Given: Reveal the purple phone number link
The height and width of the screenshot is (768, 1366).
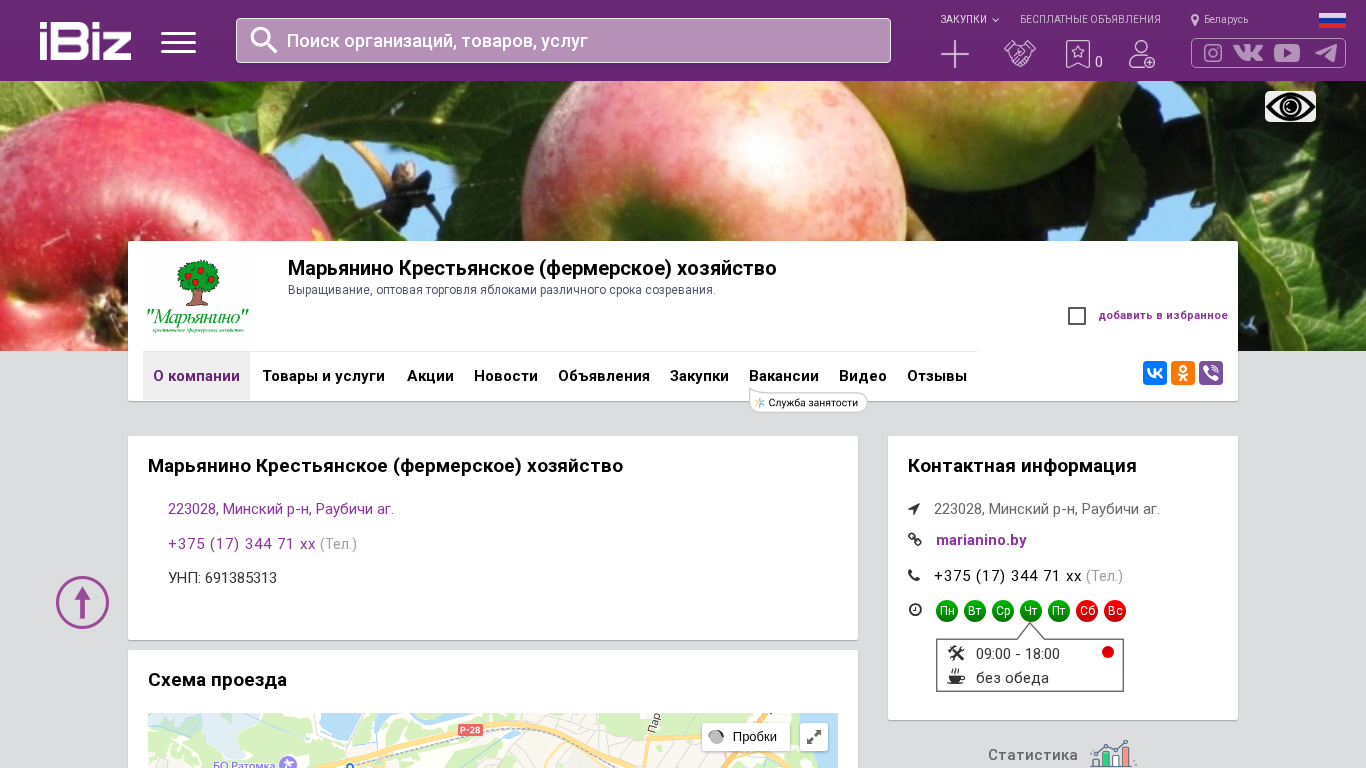Looking at the screenshot, I should pos(242,544).
